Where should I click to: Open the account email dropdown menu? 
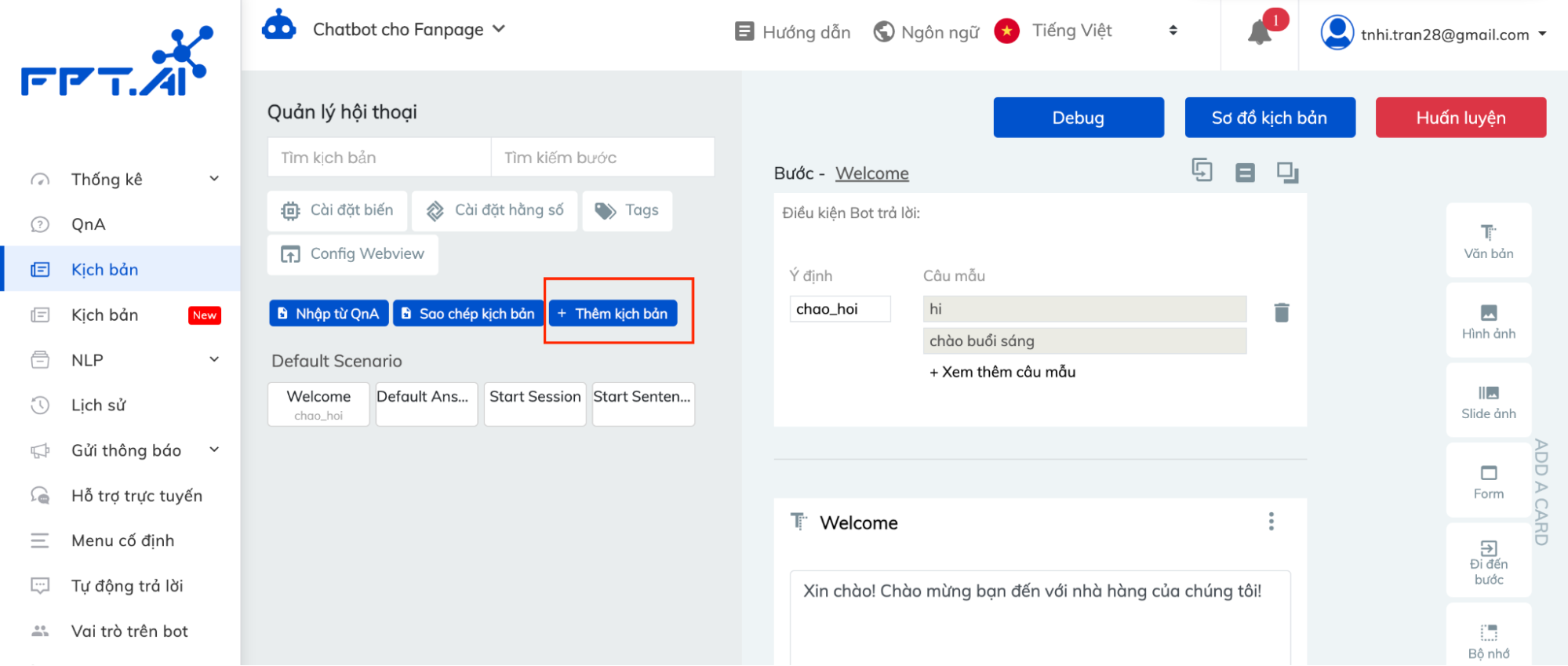(1435, 34)
